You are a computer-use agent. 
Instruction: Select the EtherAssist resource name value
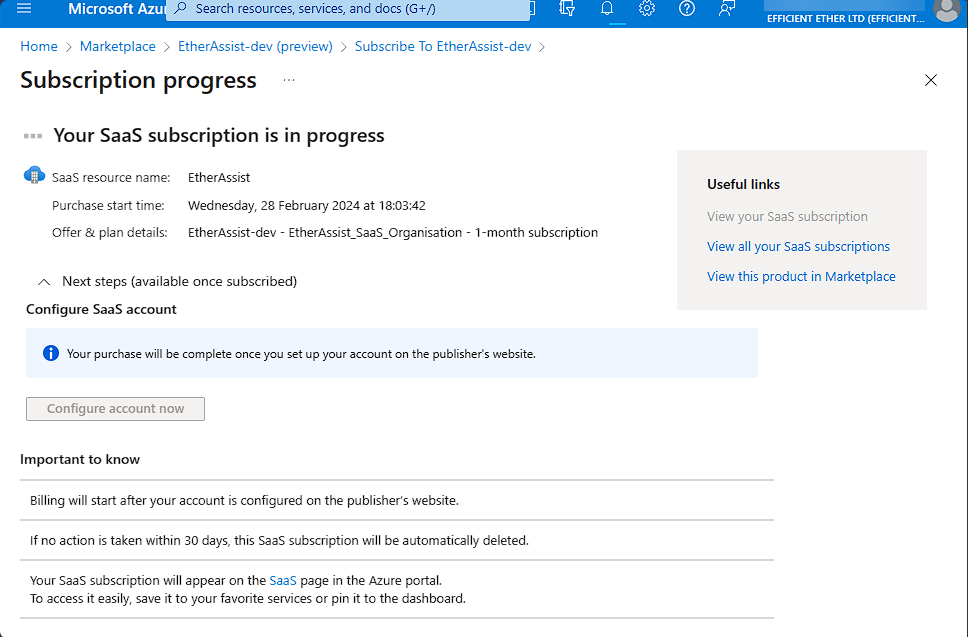click(x=219, y=178)
